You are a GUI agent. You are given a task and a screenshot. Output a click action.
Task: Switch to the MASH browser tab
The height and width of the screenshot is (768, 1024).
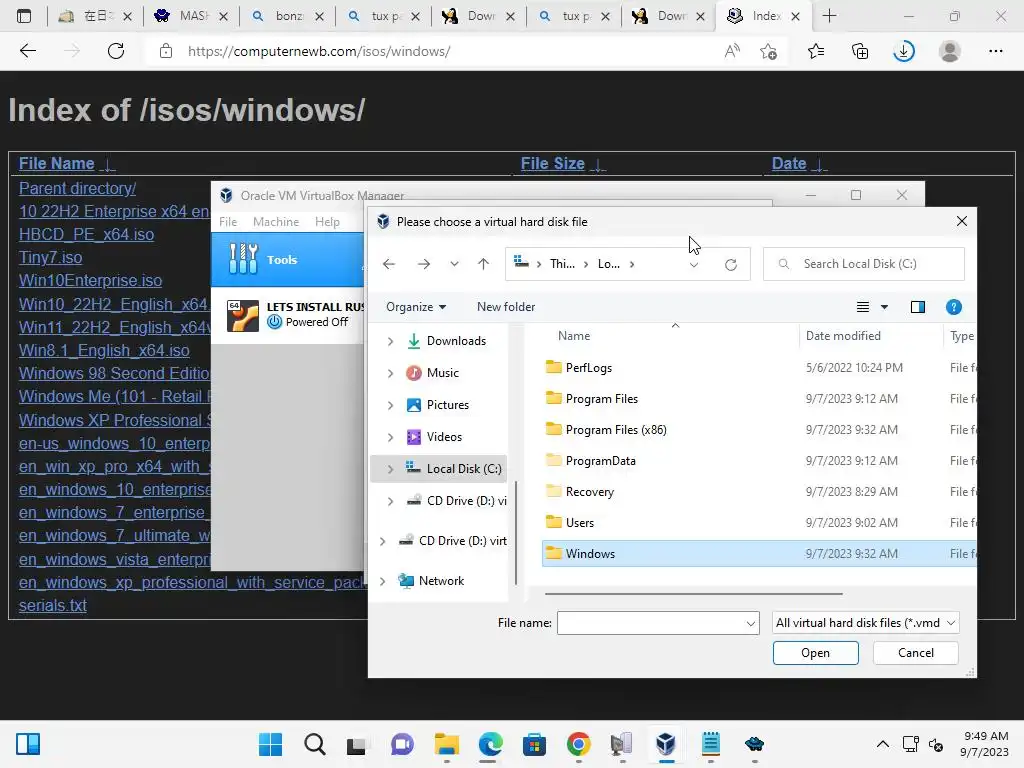tap(191, 16)
